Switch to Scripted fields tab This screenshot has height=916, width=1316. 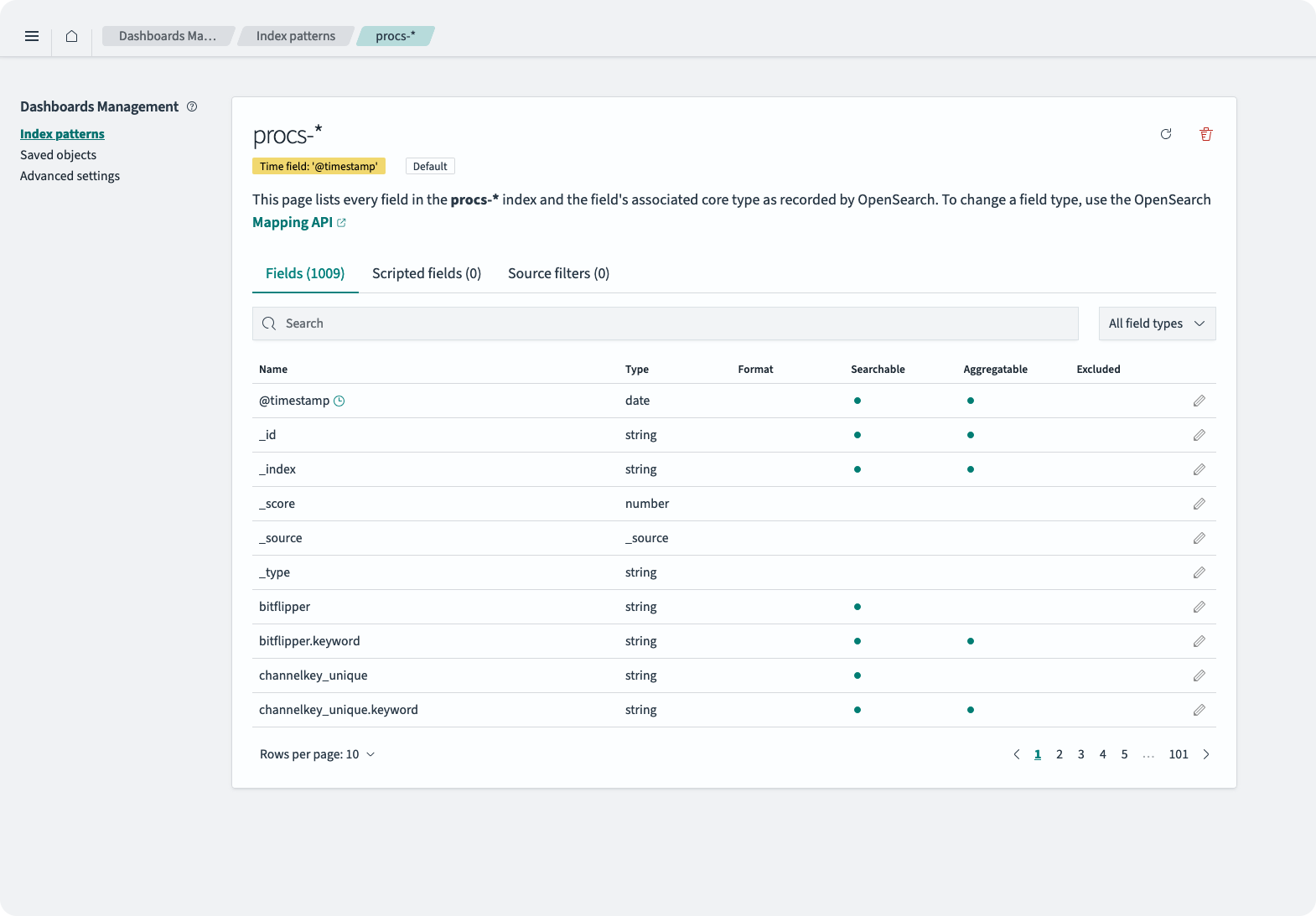426,273
